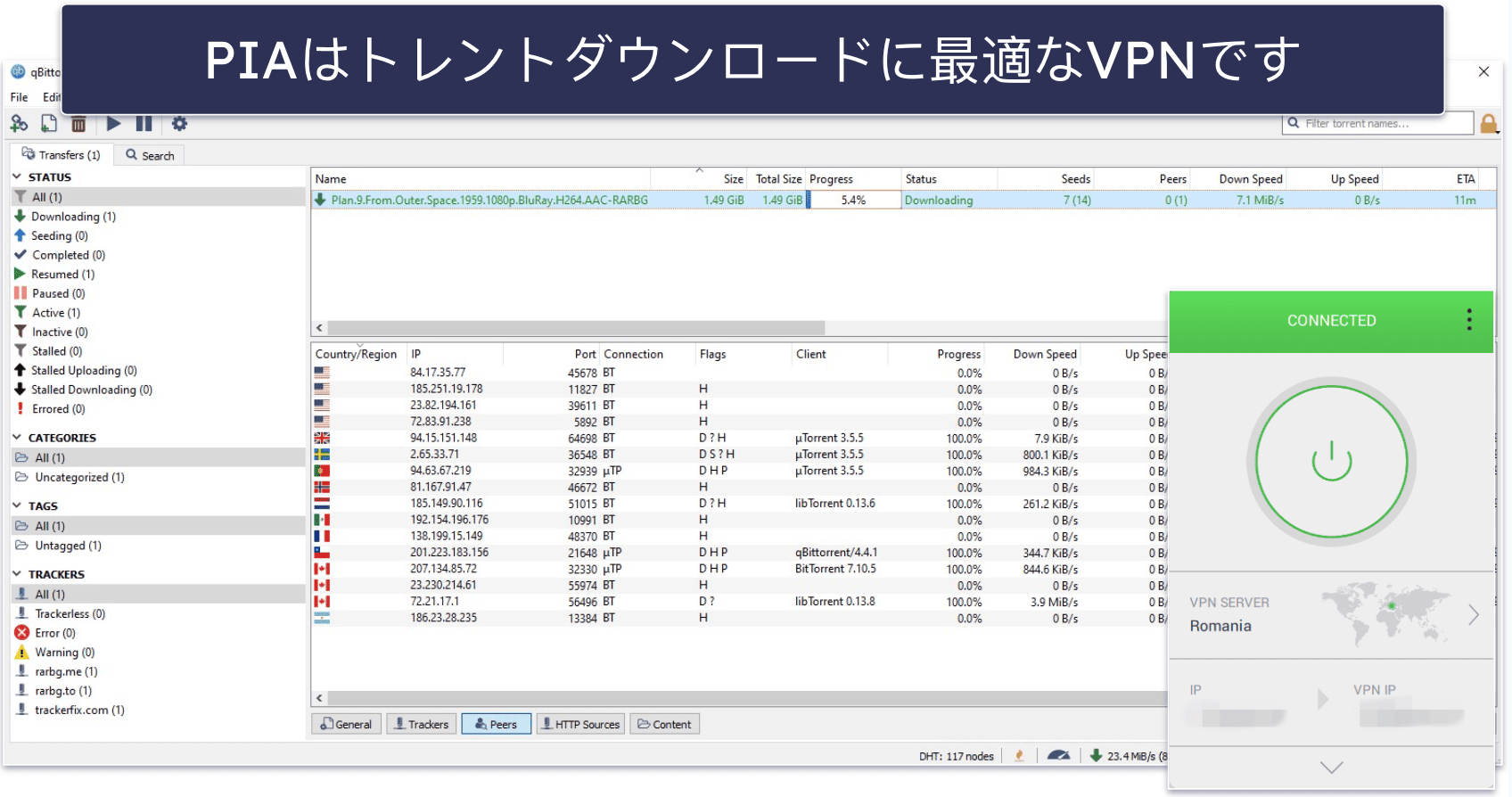Open the Peers tab
Screen dimensions: 1512x797
point(496,724)
